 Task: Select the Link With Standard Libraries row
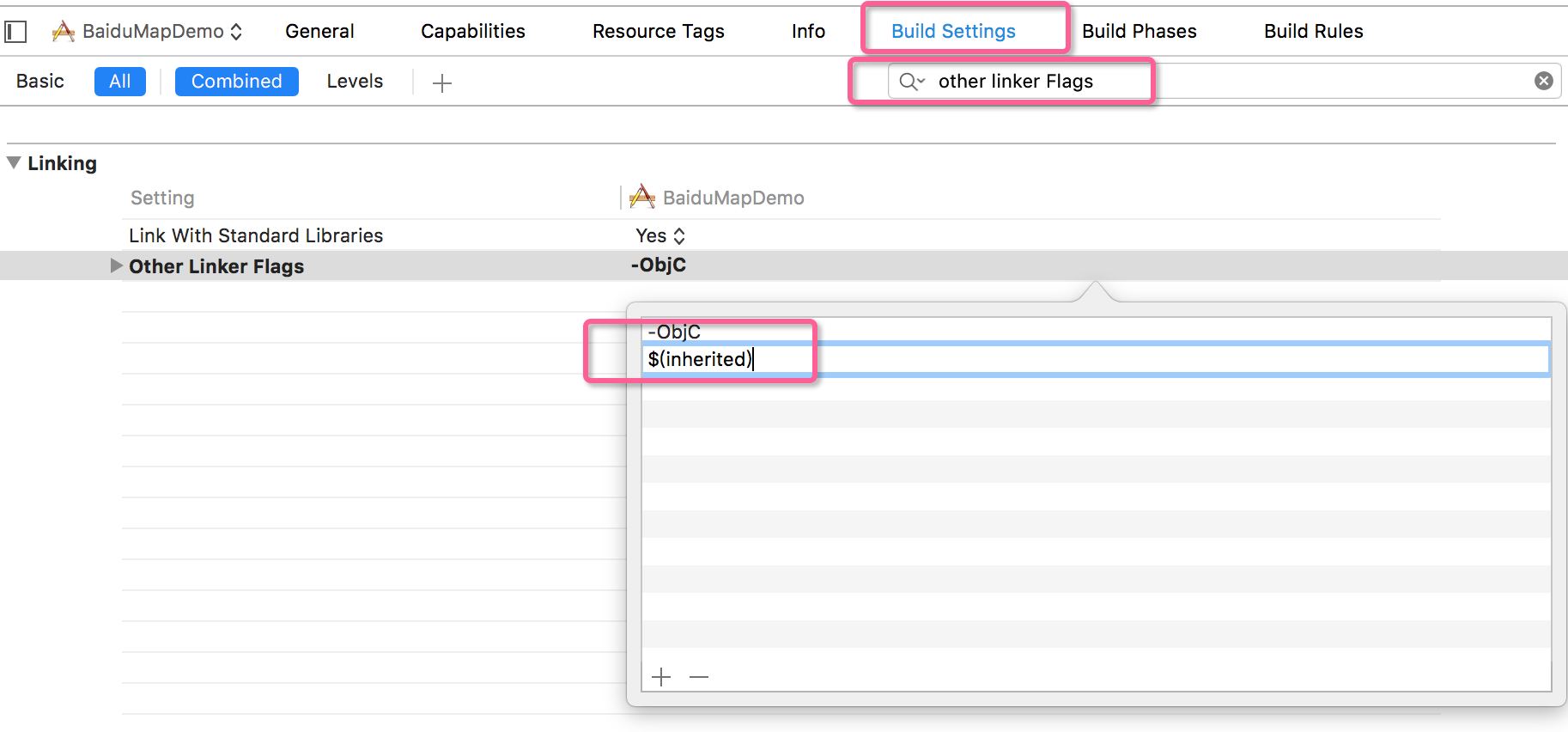(781, 235)
